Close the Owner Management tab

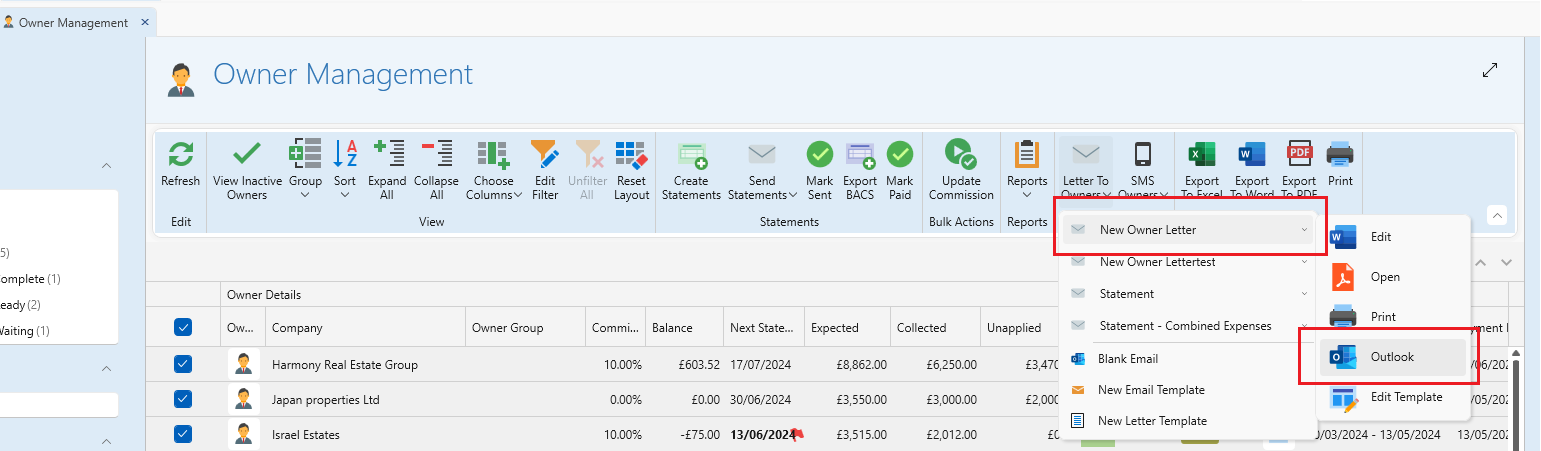145,22
